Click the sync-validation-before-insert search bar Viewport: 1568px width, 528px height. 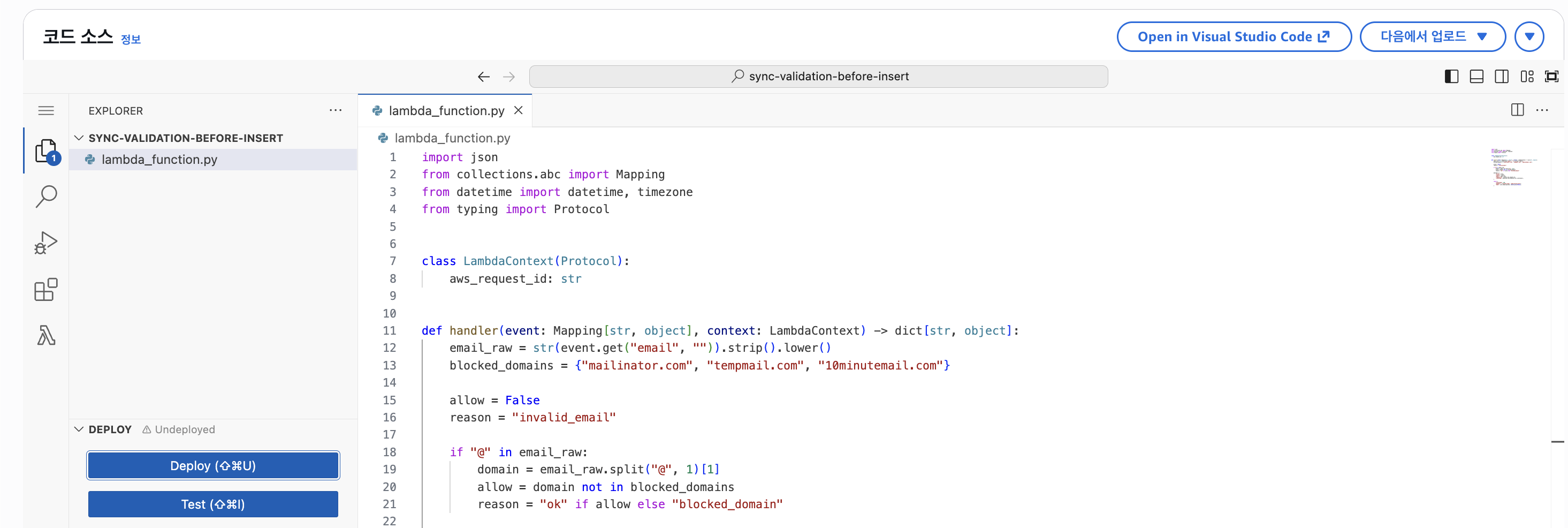click(x=818, y=77)
